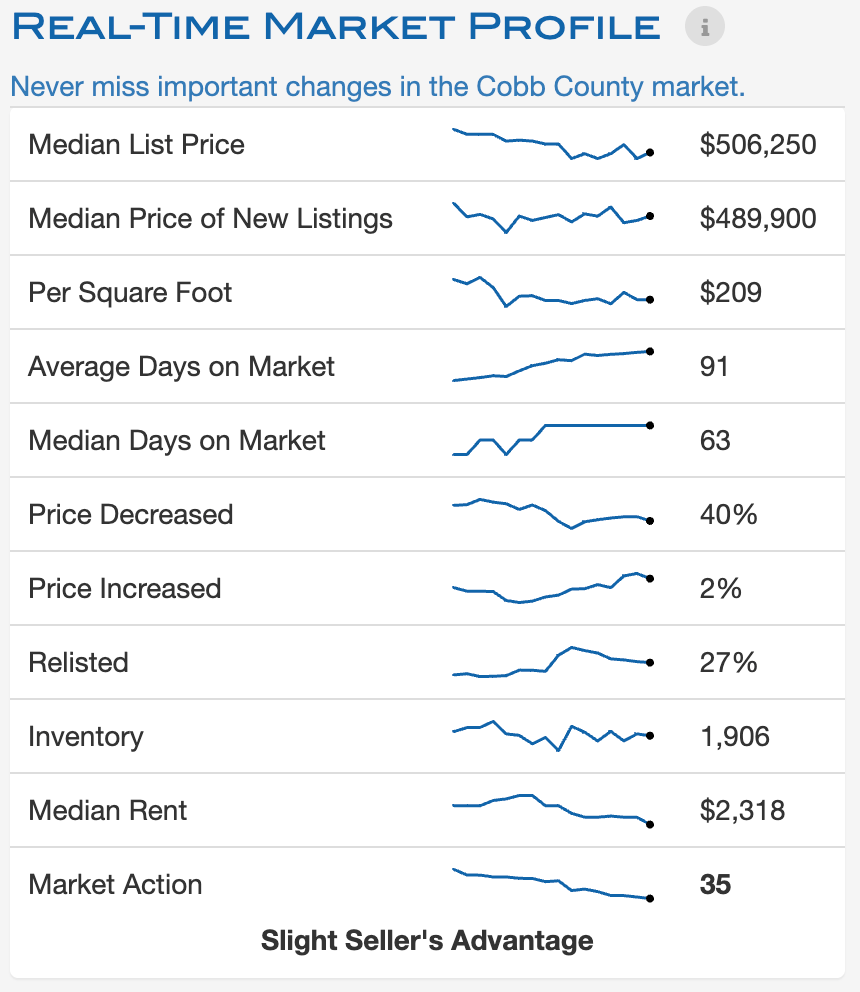The image size is (860, 992).
Task: Click the Cobb County market subtitle text
Action: point(377,87)
